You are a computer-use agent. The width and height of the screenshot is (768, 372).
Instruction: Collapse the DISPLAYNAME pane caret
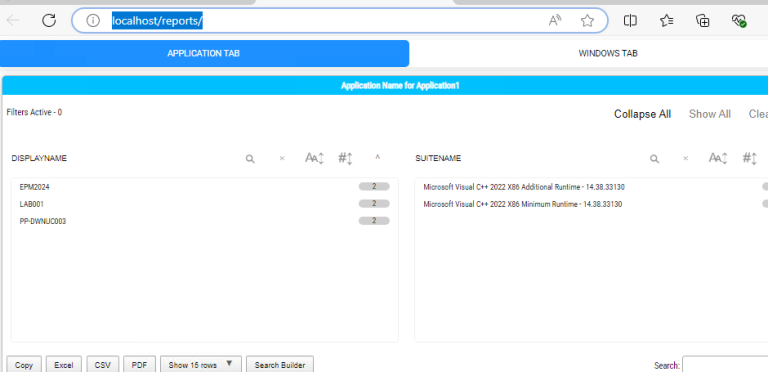[x=378, y=158]
